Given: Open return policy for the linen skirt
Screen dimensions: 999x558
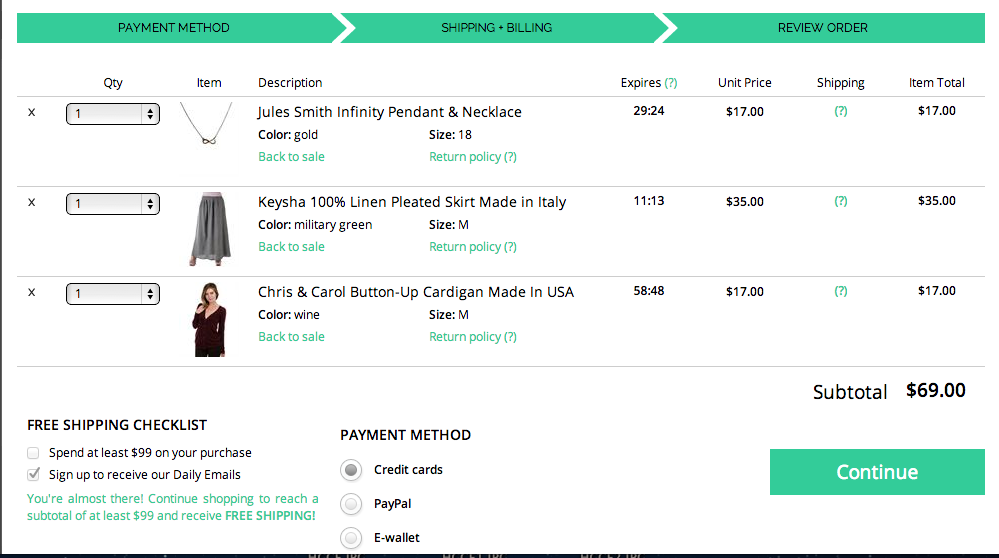Looking at the screenshot, I should (x=473, y=247).
